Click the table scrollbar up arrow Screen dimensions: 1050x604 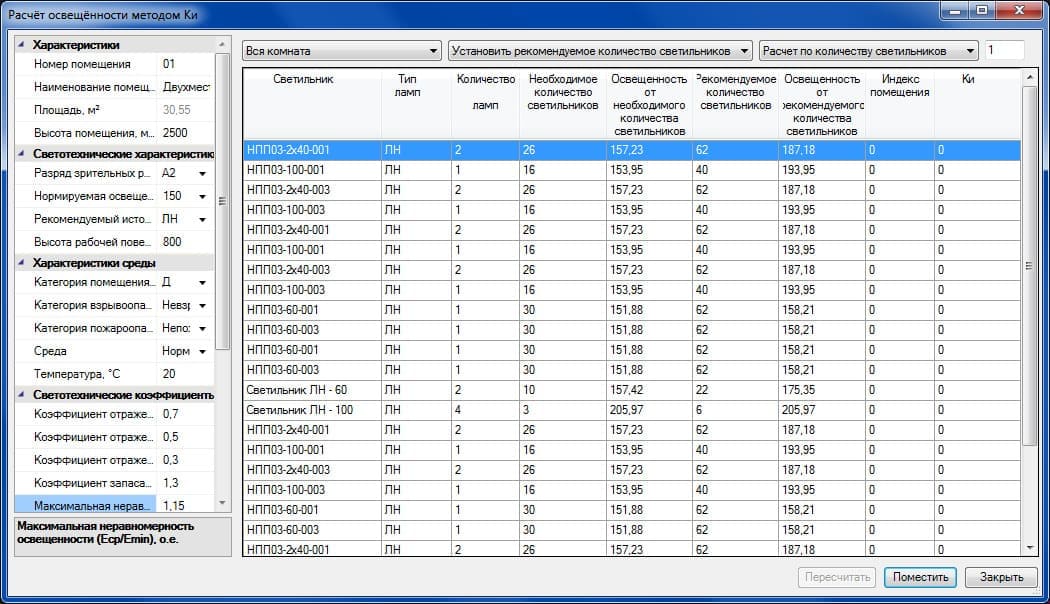tap(1029, 78)
